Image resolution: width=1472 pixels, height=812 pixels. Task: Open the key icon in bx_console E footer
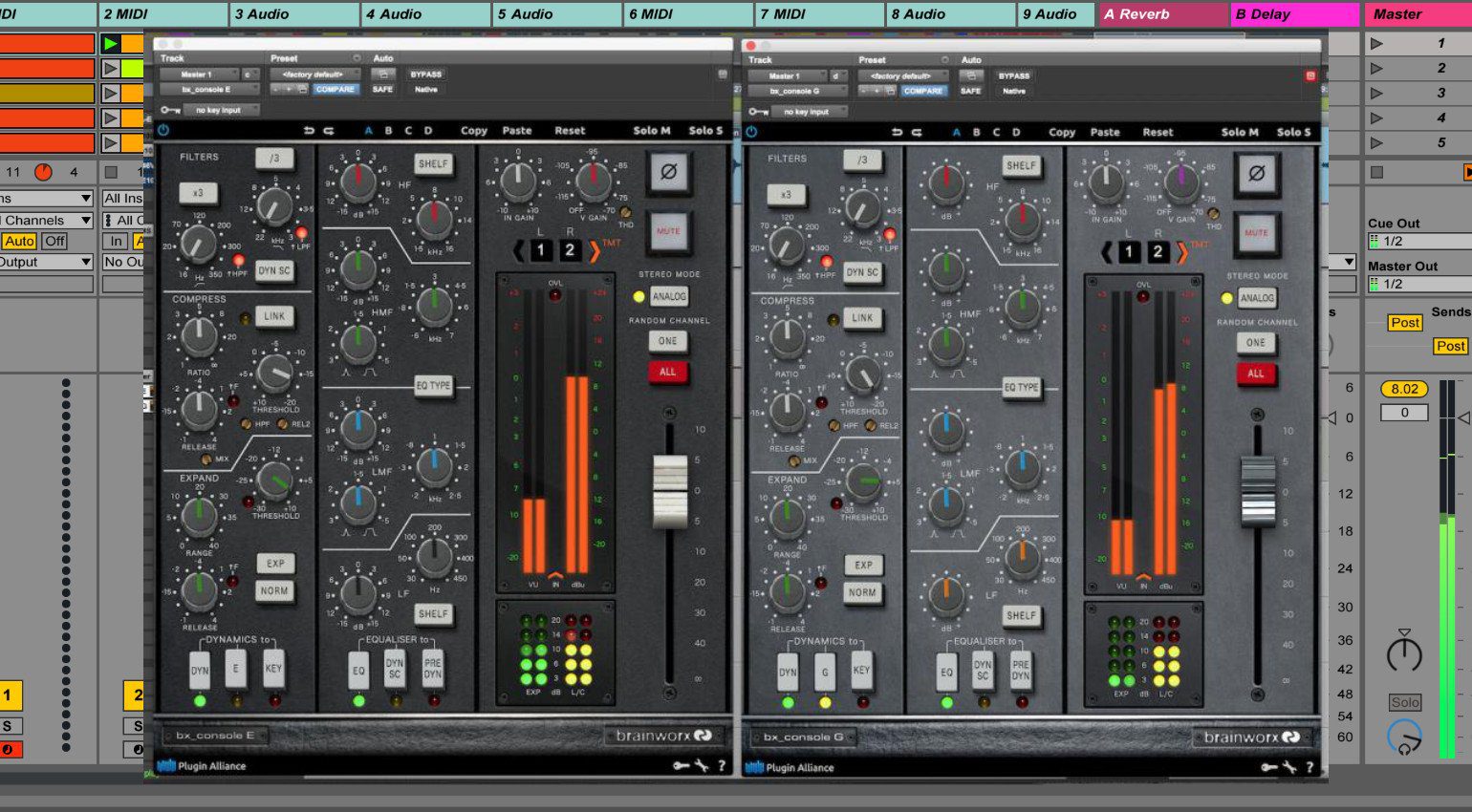(x=681, y=765)
